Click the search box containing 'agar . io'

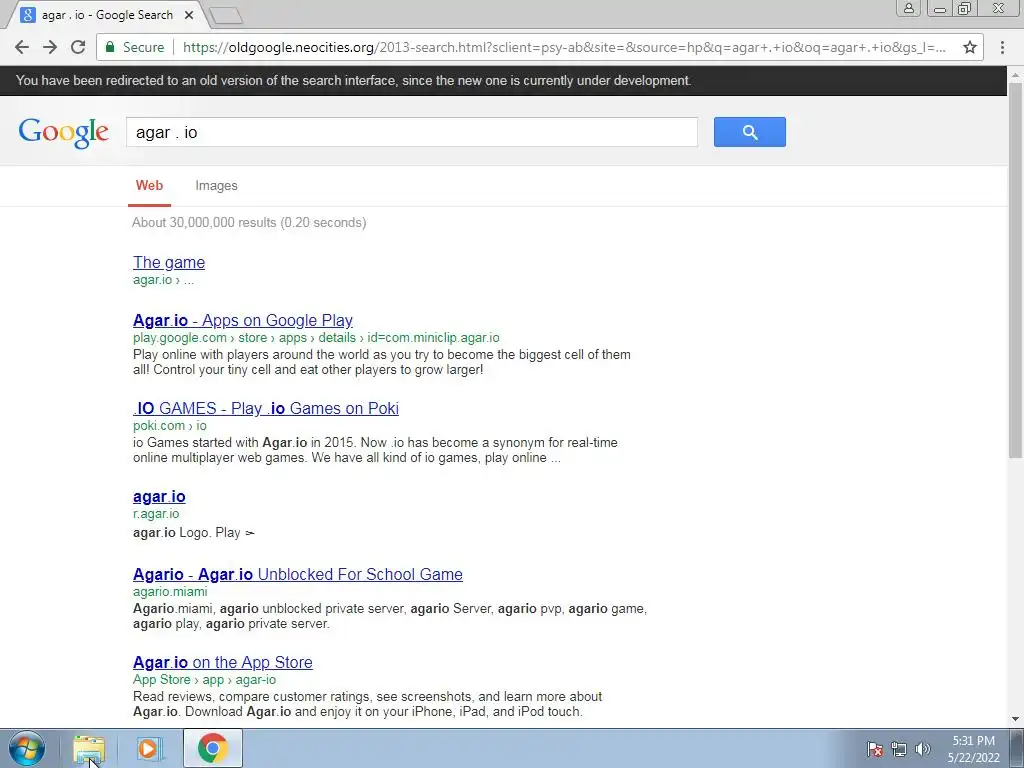pyautogui.click(x=412, y=133)
